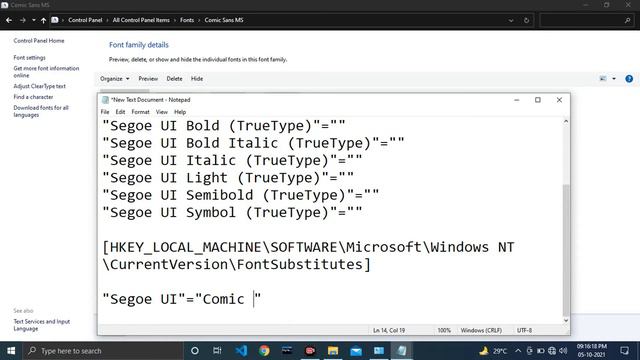The width and height of the screenshot is (640, 360).
Task: Open Get more font information online
Action: (x=46, y=72)
